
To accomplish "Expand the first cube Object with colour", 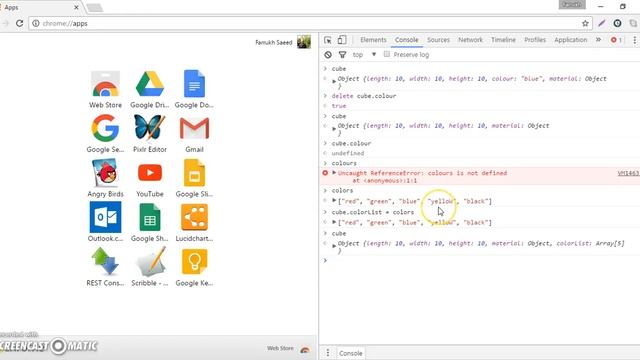I will click(334, 81).
